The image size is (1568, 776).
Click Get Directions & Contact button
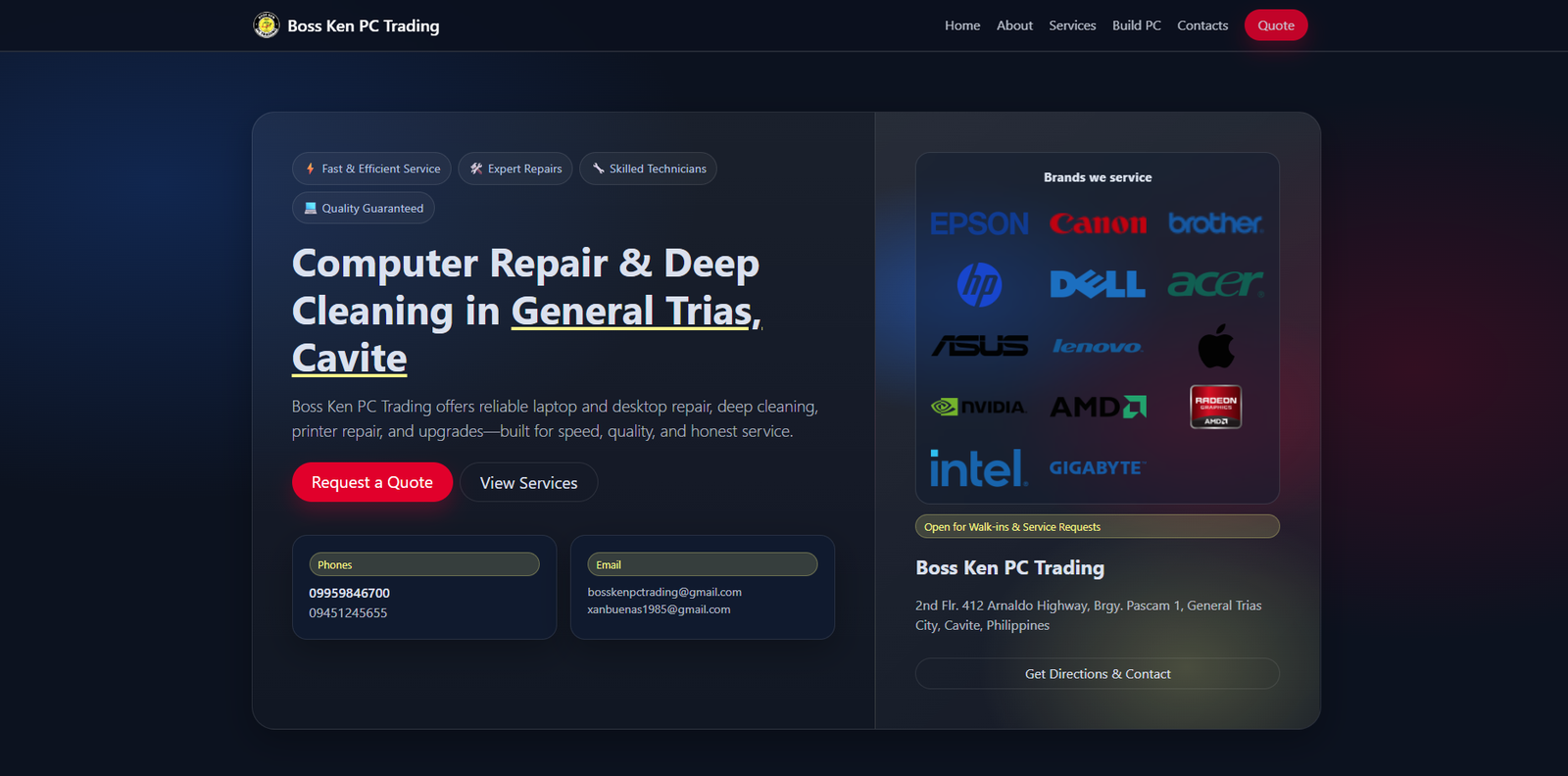click(x=1098, y=674)
